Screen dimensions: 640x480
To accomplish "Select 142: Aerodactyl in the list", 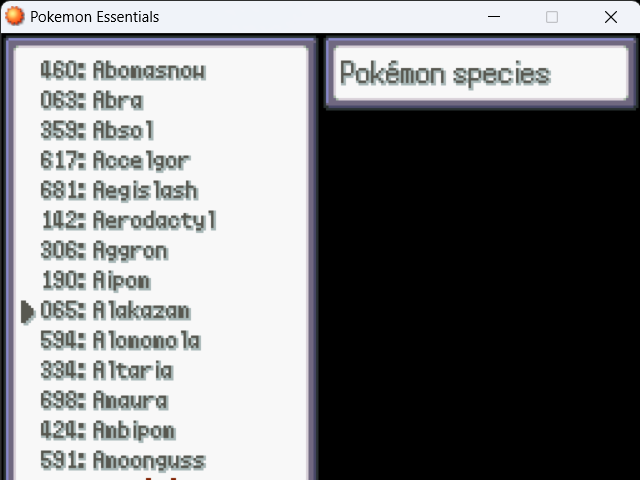I will 129,221.
